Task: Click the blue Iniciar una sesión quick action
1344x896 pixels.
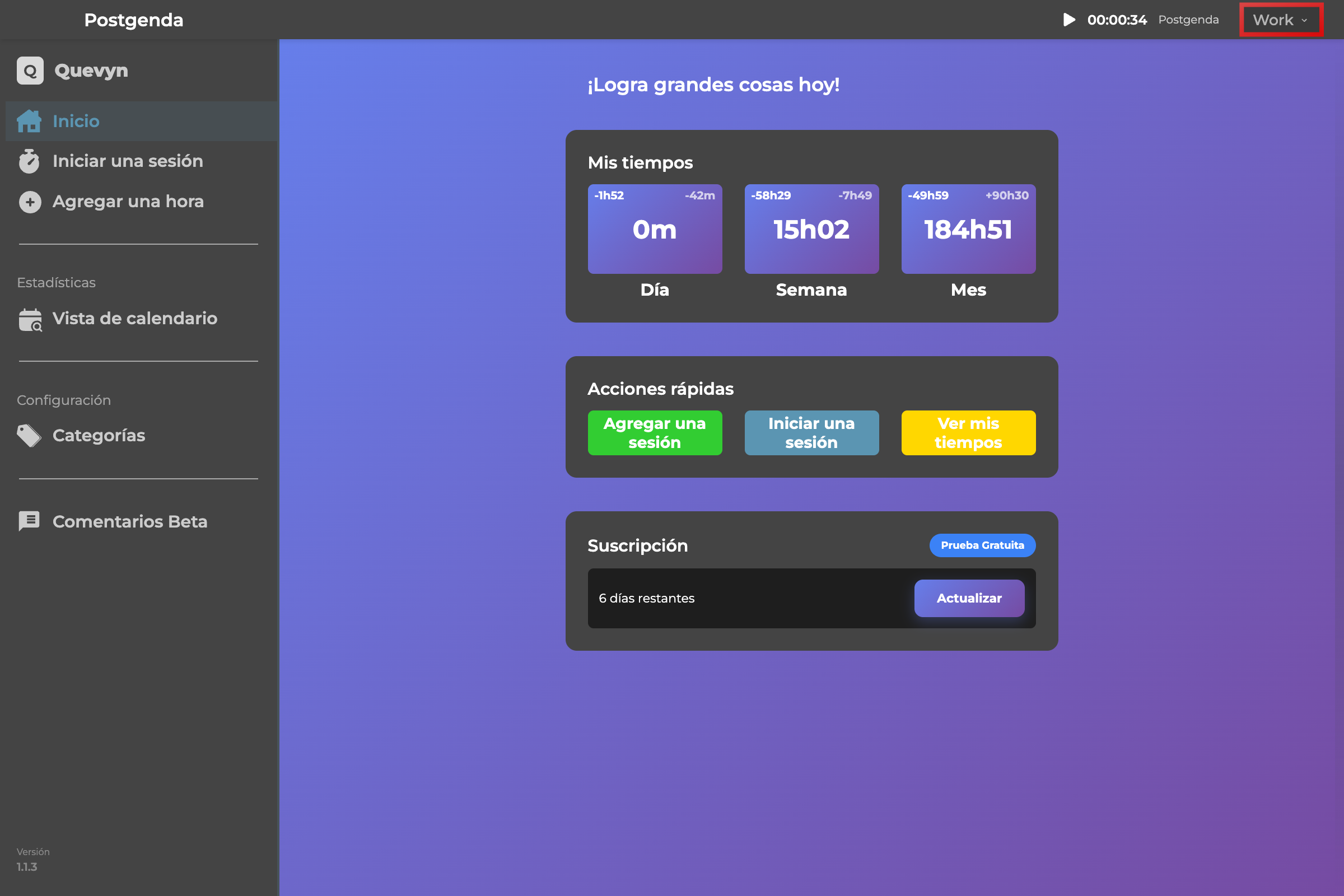Action: coord(811,432)
